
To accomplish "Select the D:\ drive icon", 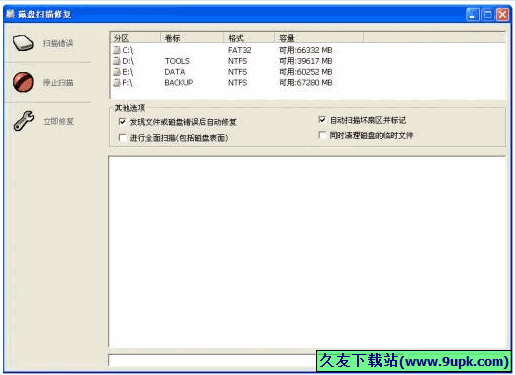I will [x=117, y=61].
